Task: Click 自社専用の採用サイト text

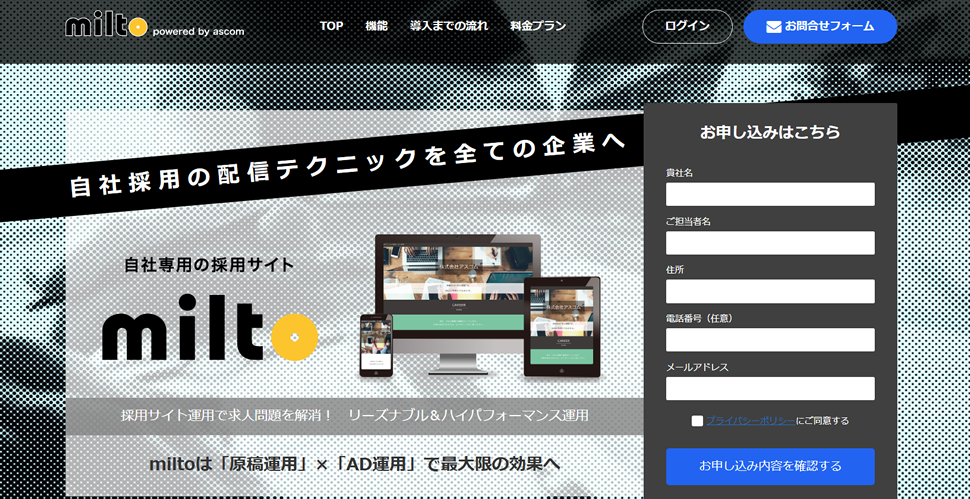Action: tap(209, 265)
